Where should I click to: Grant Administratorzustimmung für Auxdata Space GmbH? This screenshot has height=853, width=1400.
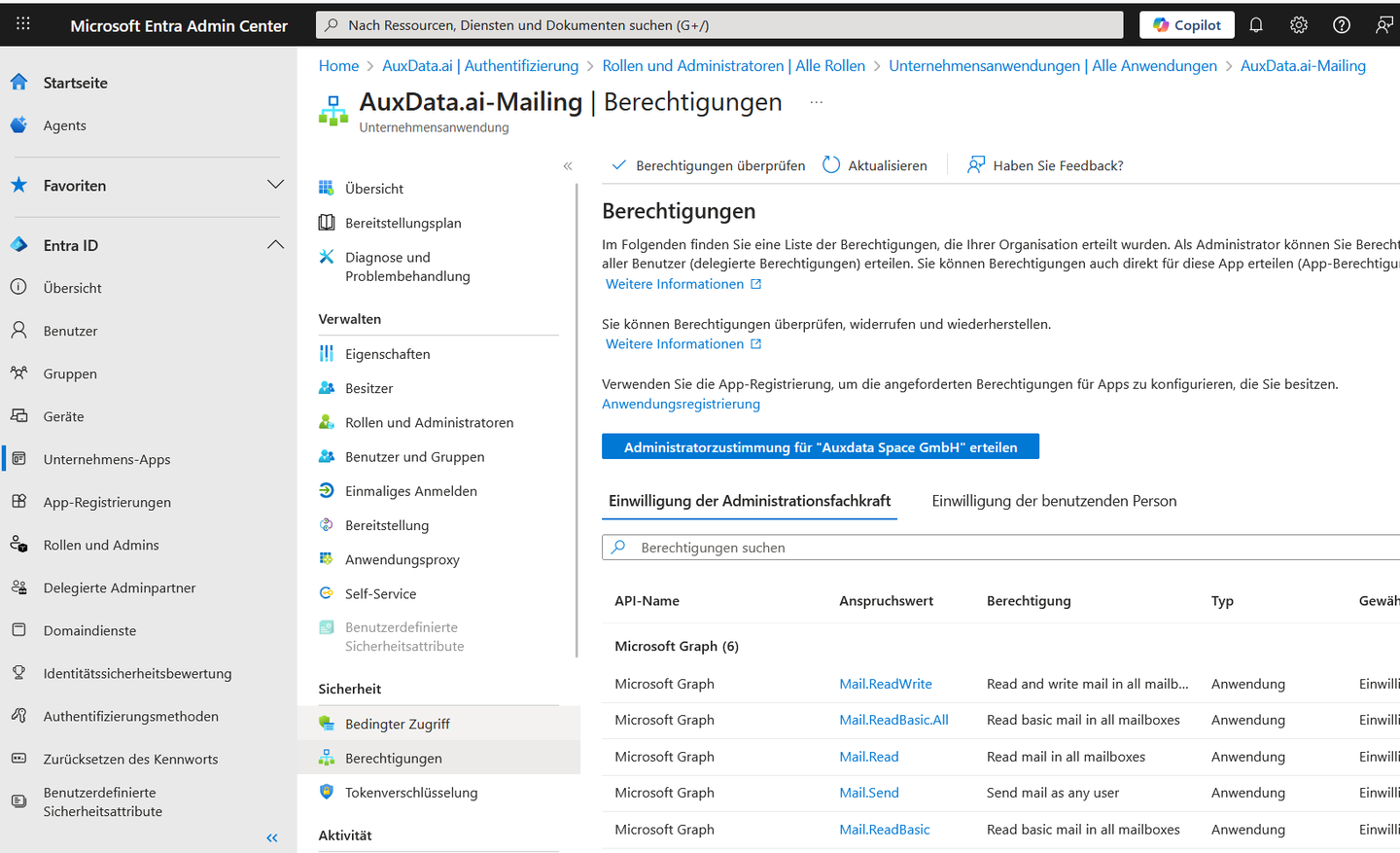point(821,446)
